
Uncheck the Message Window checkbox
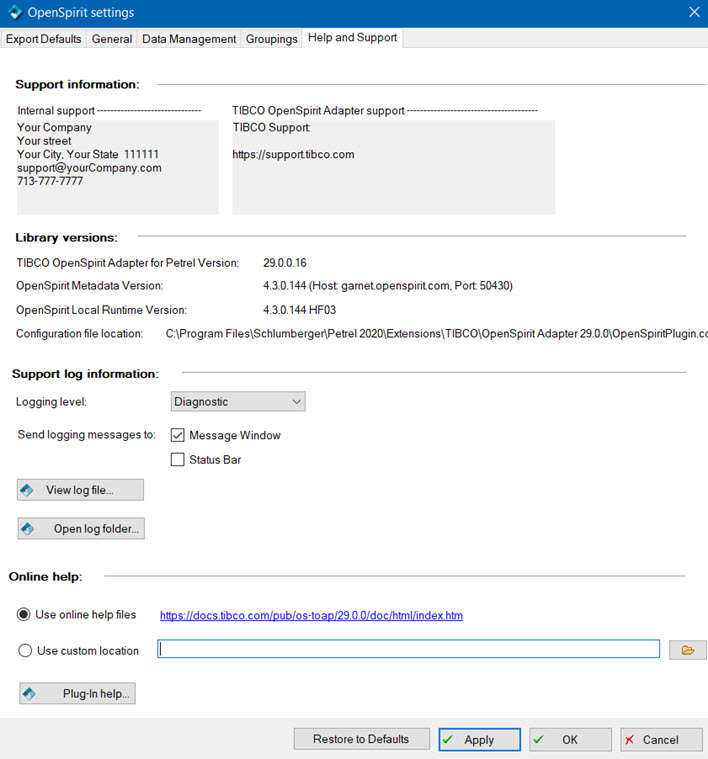(178, 435)
